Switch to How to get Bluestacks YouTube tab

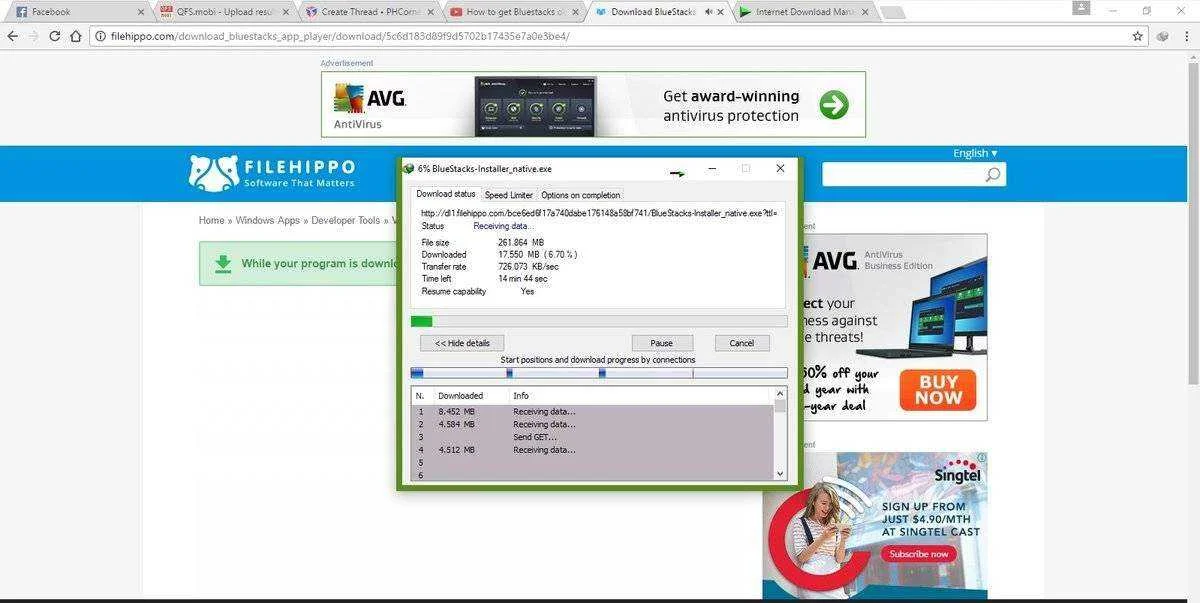tap(513, 12)
